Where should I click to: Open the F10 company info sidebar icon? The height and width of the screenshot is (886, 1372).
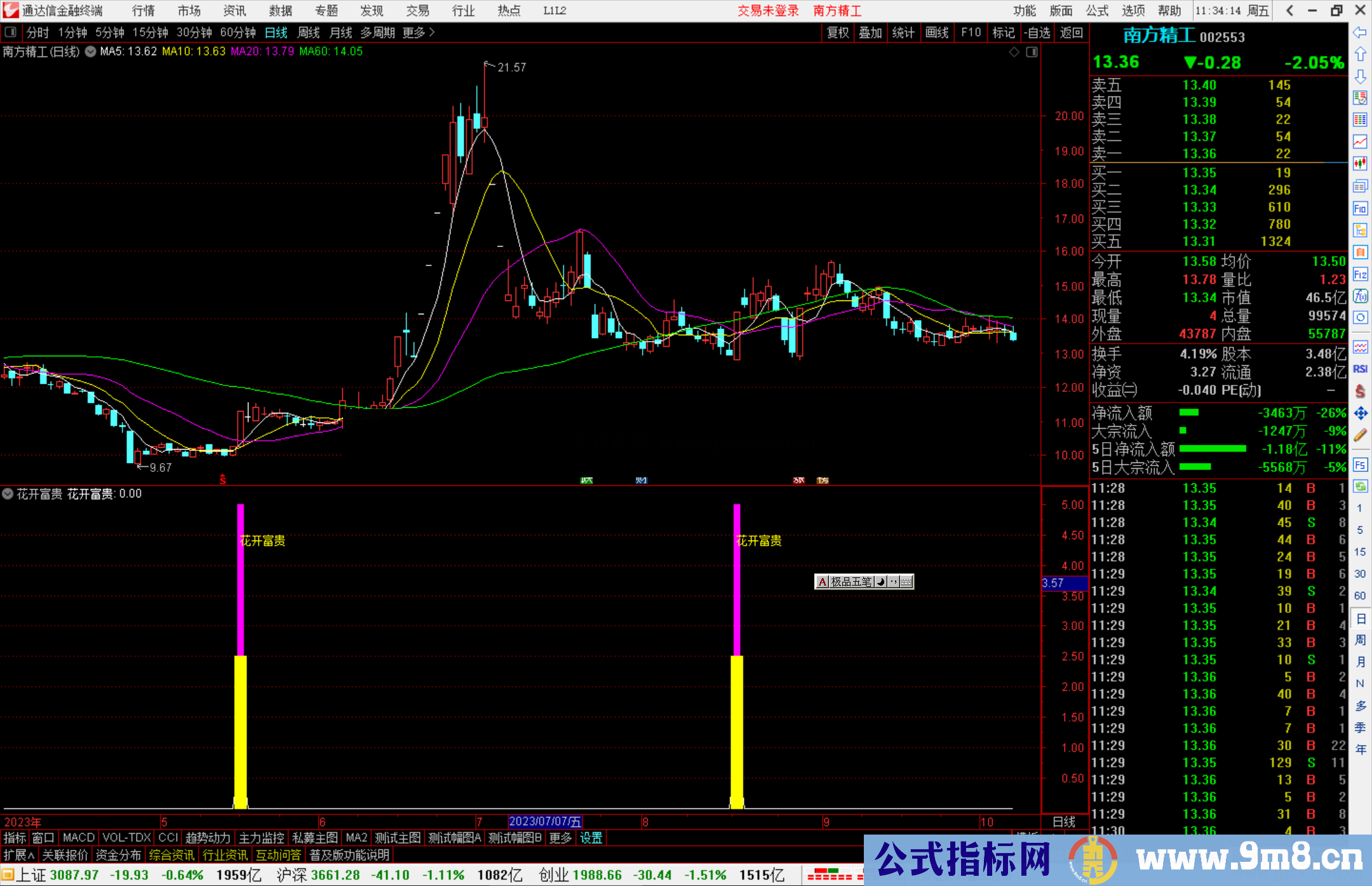1360,208
